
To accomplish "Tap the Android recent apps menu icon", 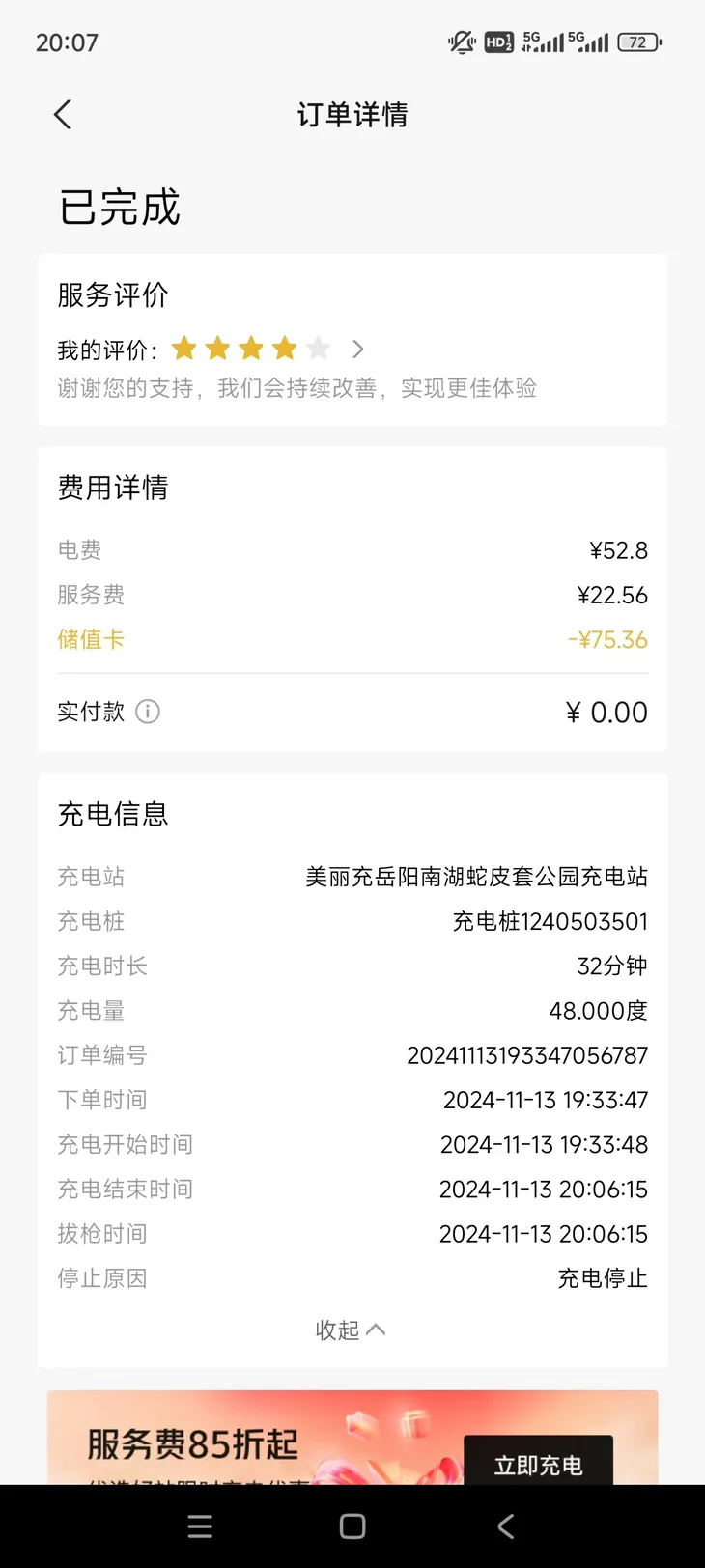I will click(x=200, y=1526).
